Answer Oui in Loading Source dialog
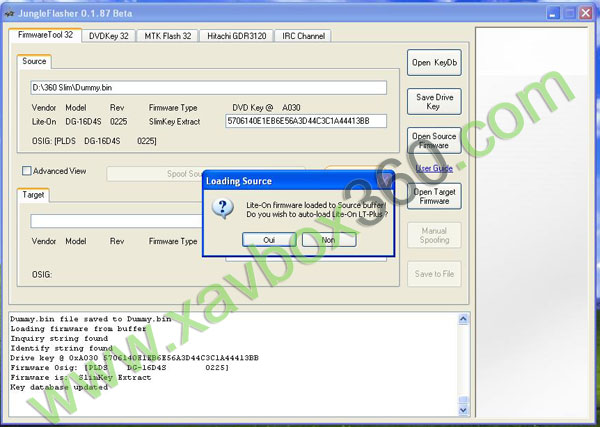 (x=269, y=240)
